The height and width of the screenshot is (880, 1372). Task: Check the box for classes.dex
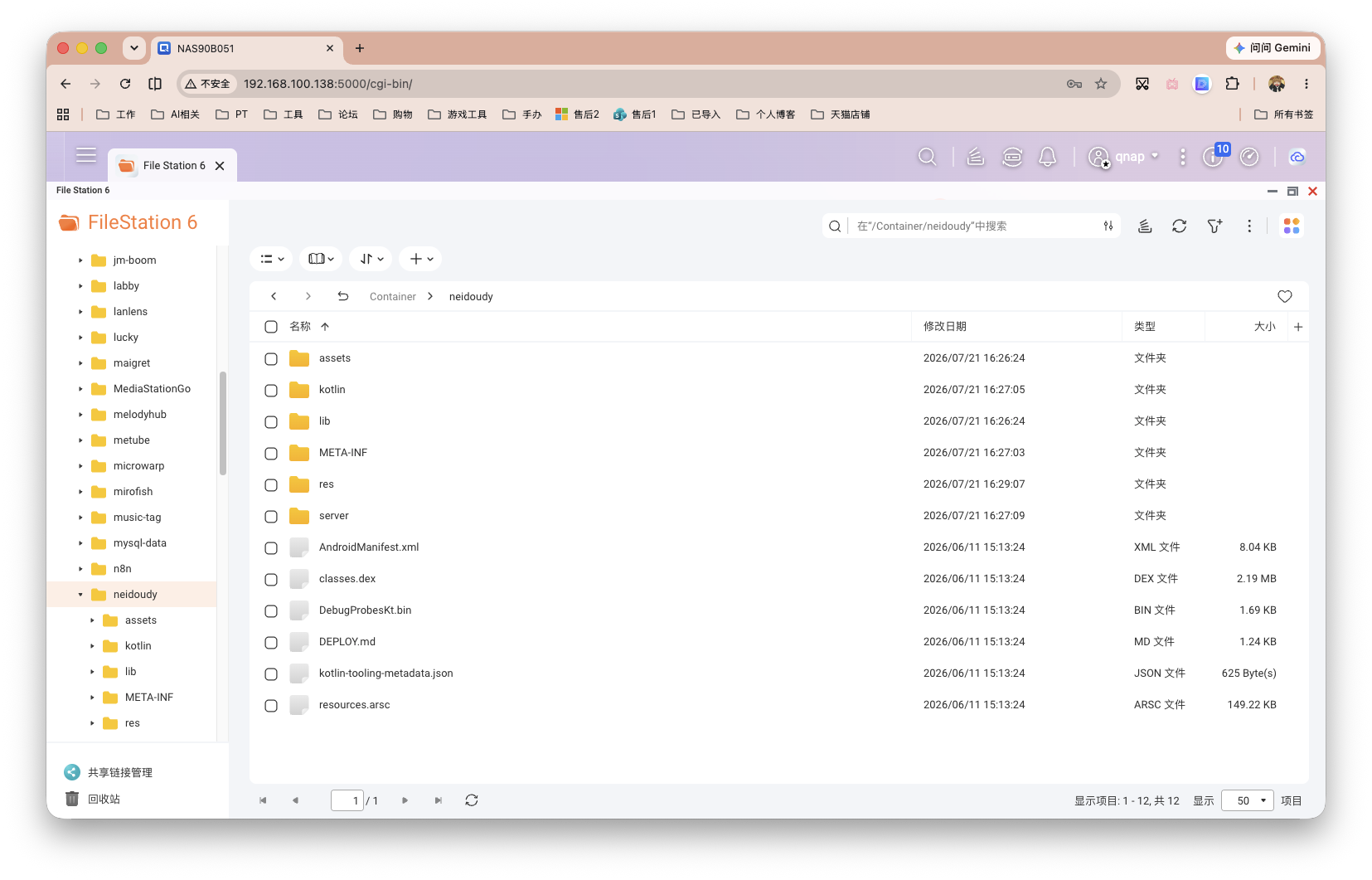click(271, 580)
